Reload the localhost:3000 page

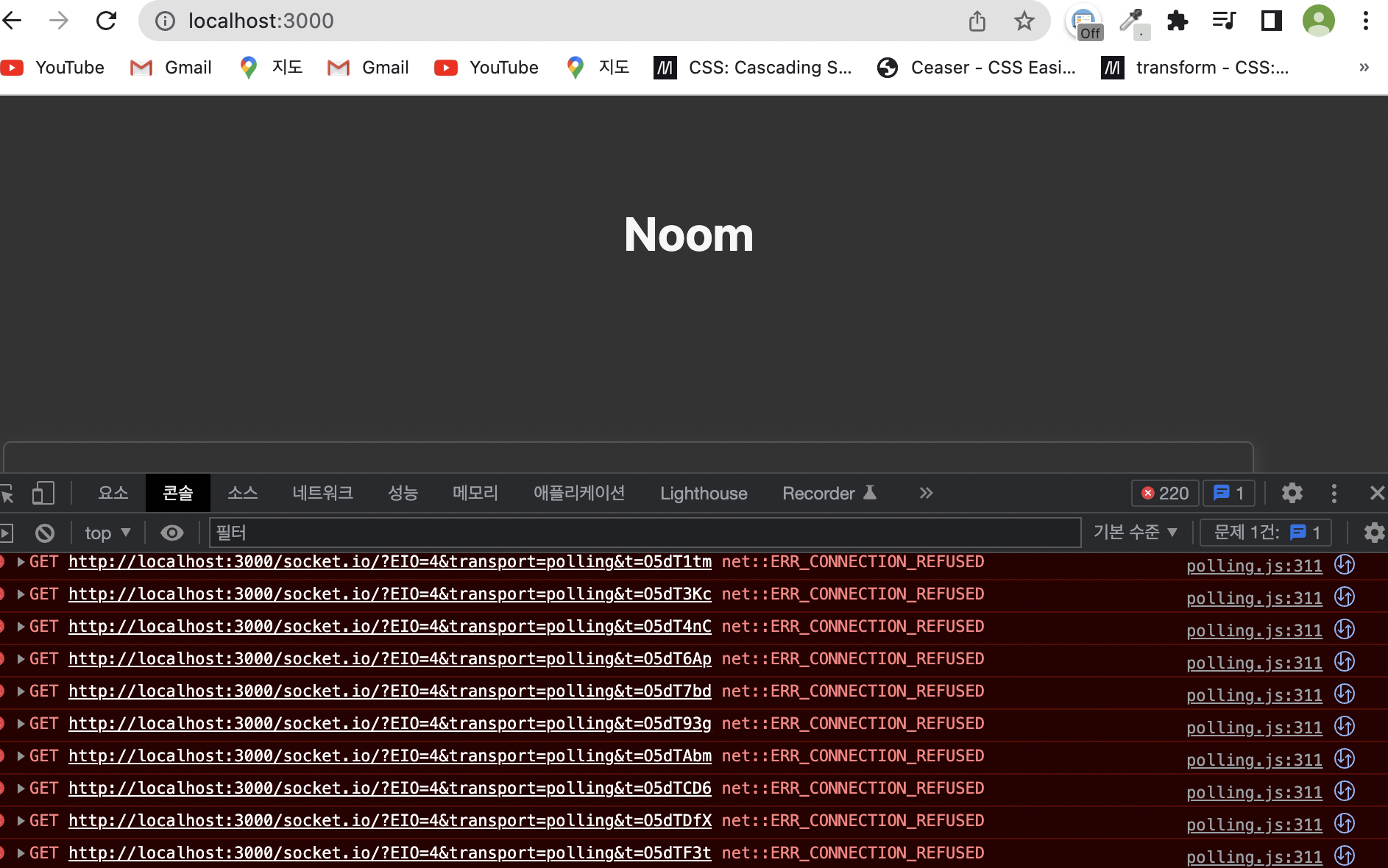pos(107,21)
